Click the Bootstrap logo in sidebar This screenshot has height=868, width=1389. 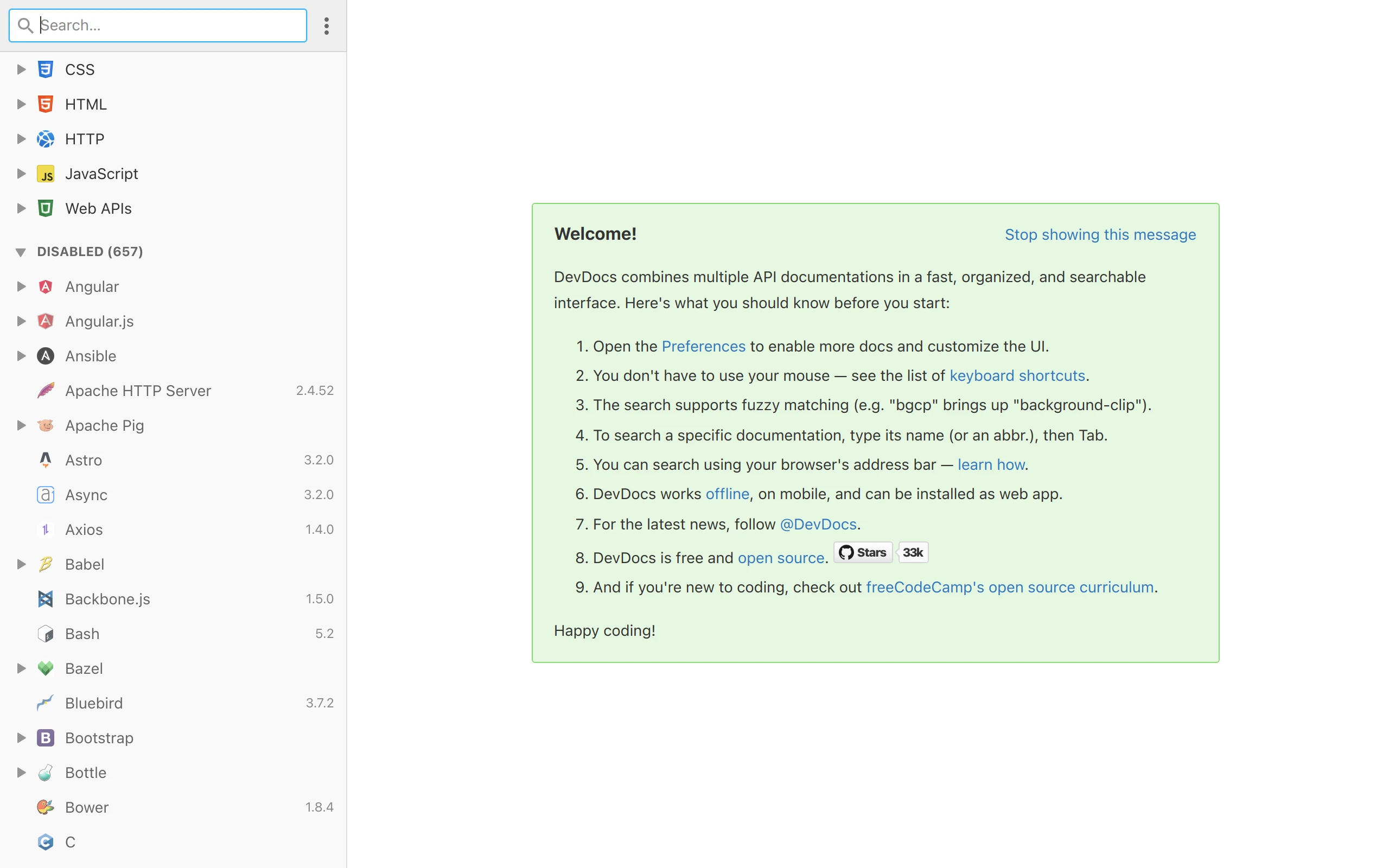pyautogui.click(x=46, y=738)
